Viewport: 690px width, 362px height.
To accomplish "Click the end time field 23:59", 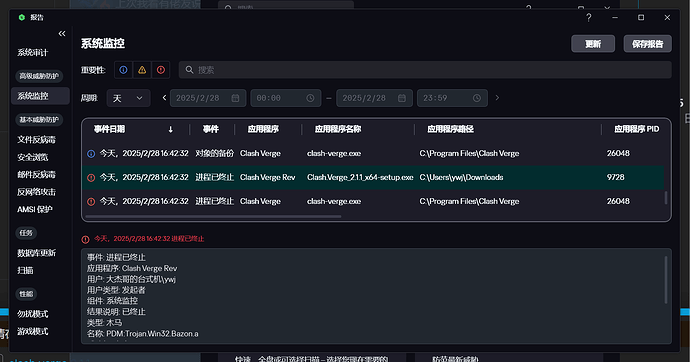I will pos(452,98).
